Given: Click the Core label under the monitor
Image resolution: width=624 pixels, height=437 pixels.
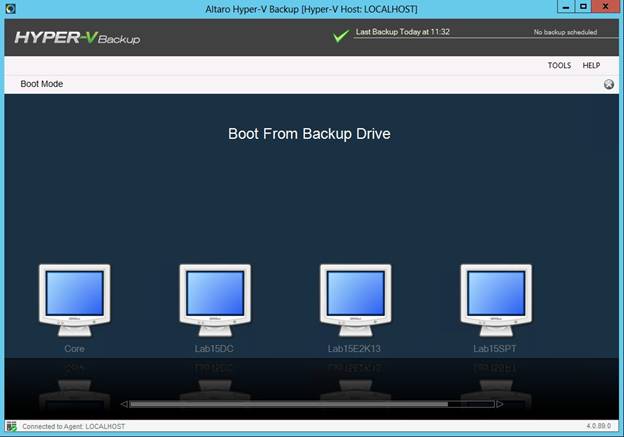Looking at the screenshot, I should point(74,349).
